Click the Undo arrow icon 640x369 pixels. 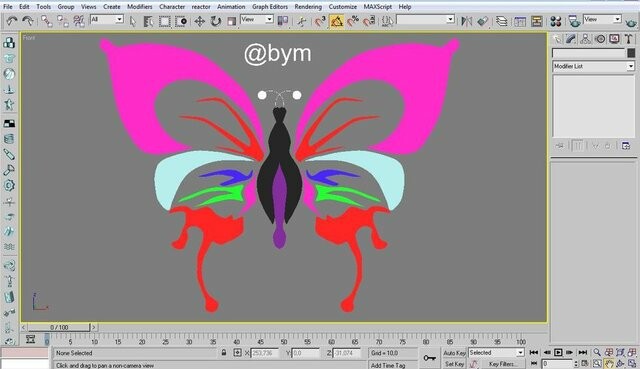[12, 21]
